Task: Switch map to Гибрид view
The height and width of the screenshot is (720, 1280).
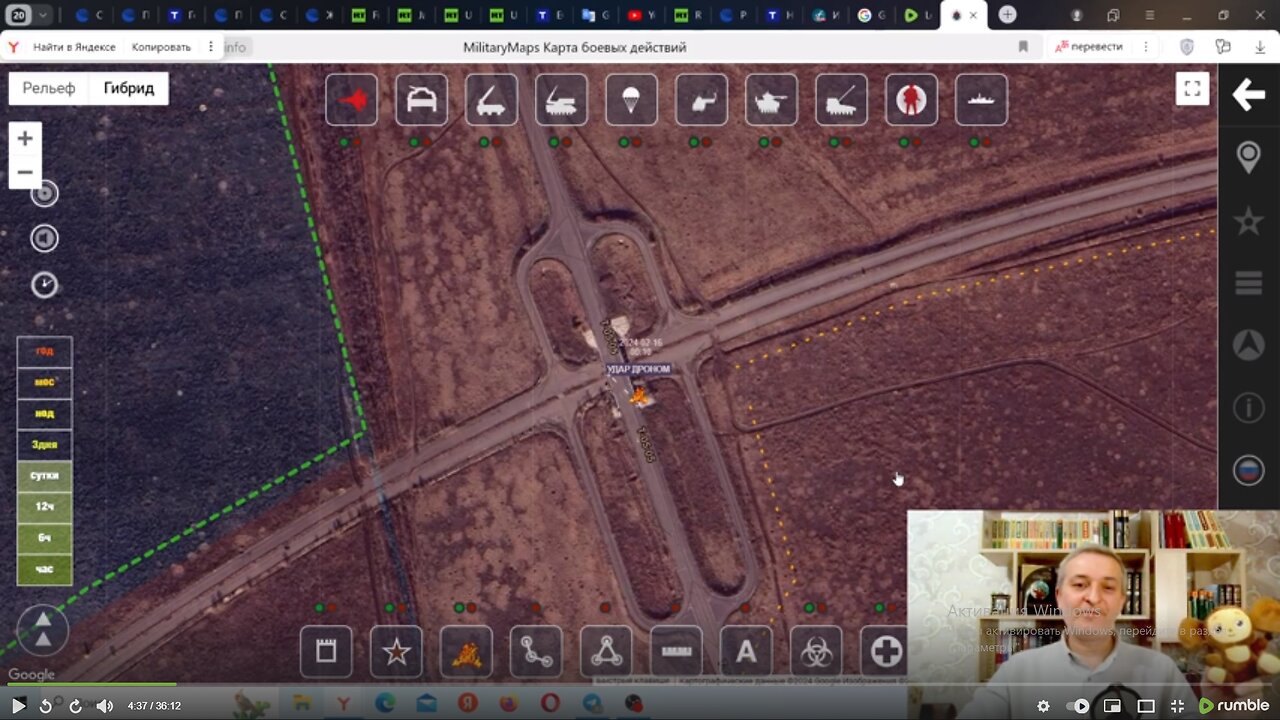Action: coord(129,88)
